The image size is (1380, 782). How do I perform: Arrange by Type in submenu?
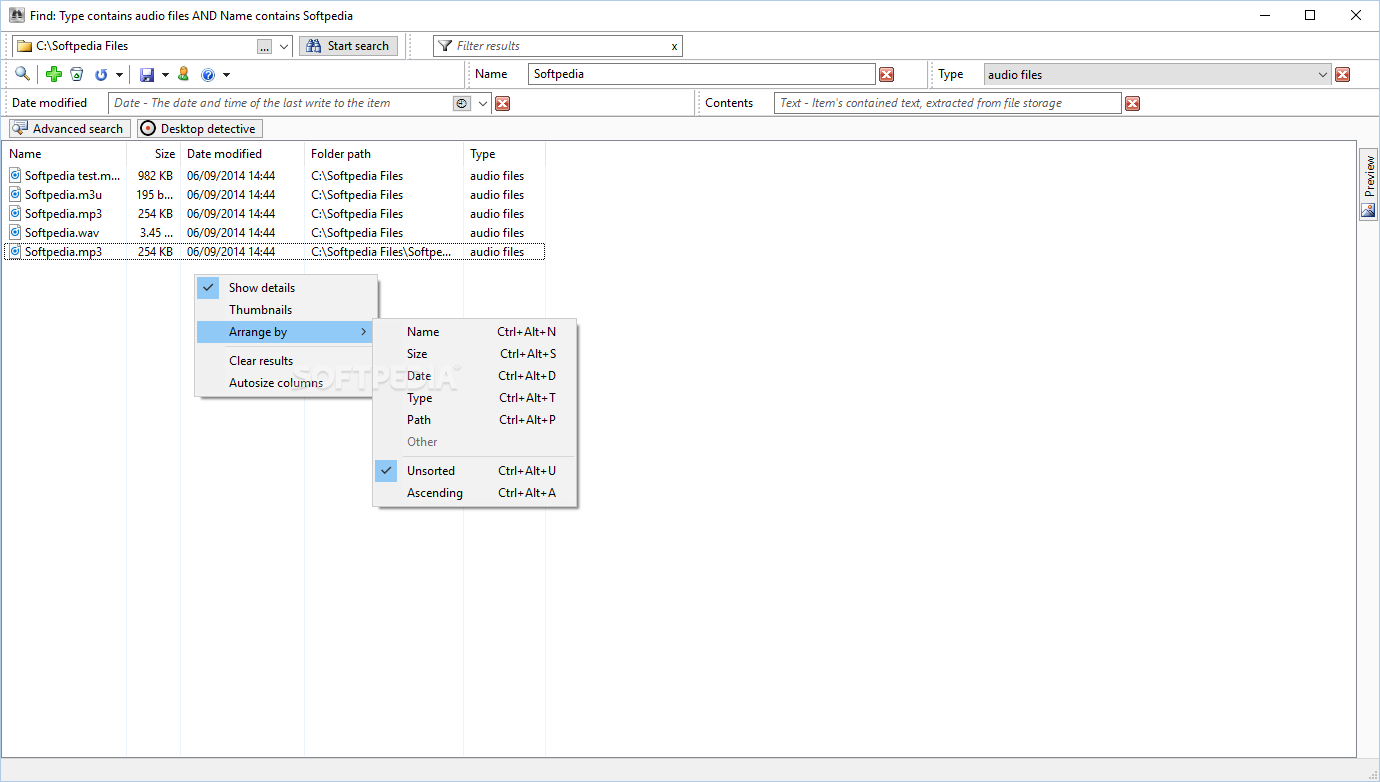click(x=475, y=398)
